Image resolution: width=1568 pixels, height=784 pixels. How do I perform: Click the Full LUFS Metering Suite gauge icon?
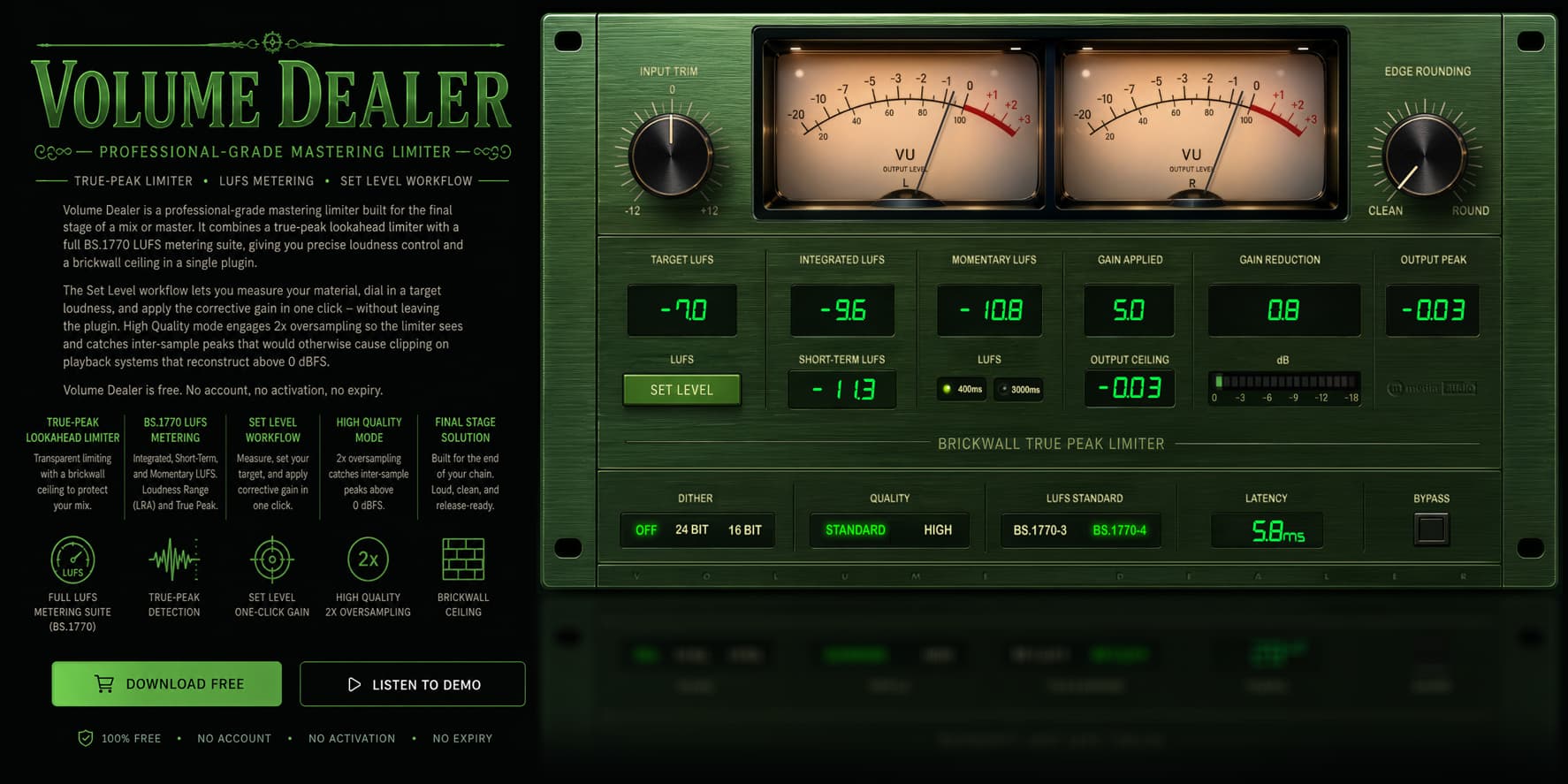[72, 559]
